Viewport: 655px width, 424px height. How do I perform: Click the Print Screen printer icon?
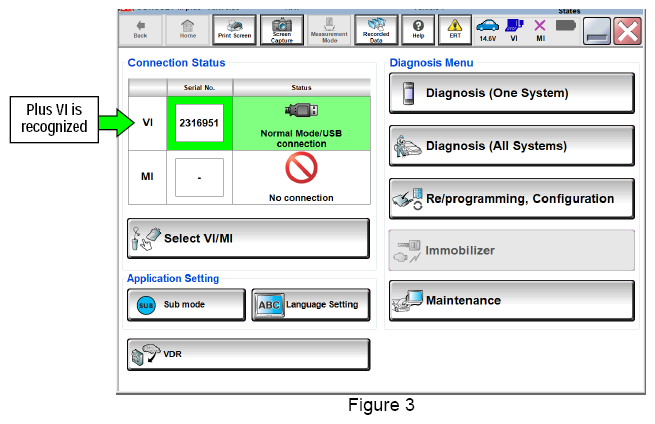234,30
